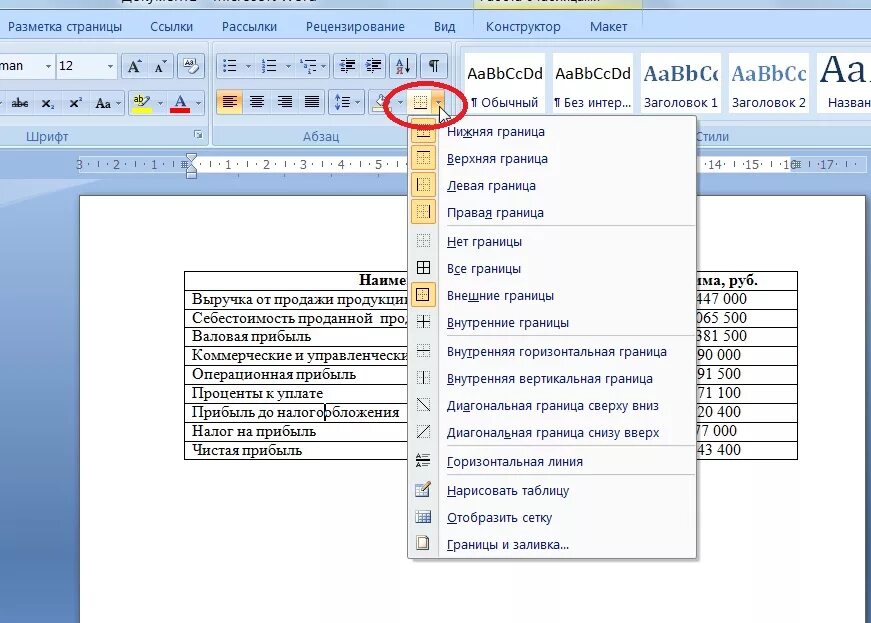Click the Bullets list icon
871x623 pixels.
tap(229, 67)
